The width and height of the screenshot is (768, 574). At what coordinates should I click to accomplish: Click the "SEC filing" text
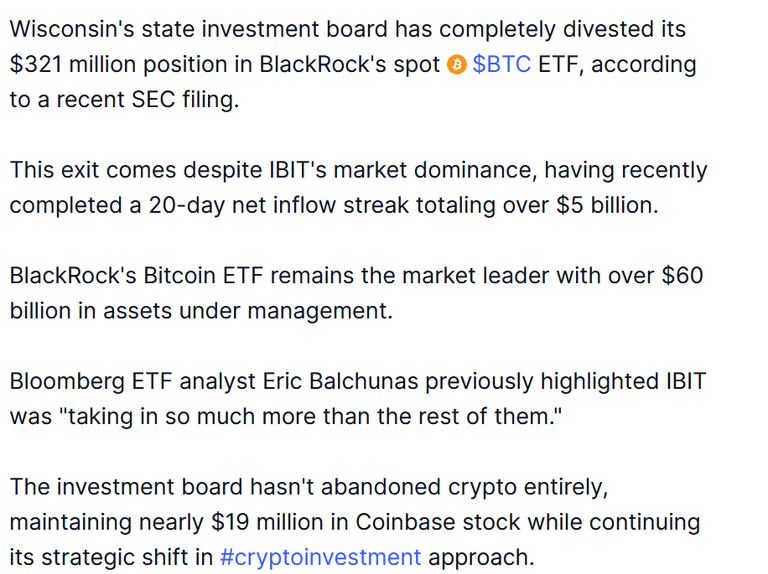point(185,99)
